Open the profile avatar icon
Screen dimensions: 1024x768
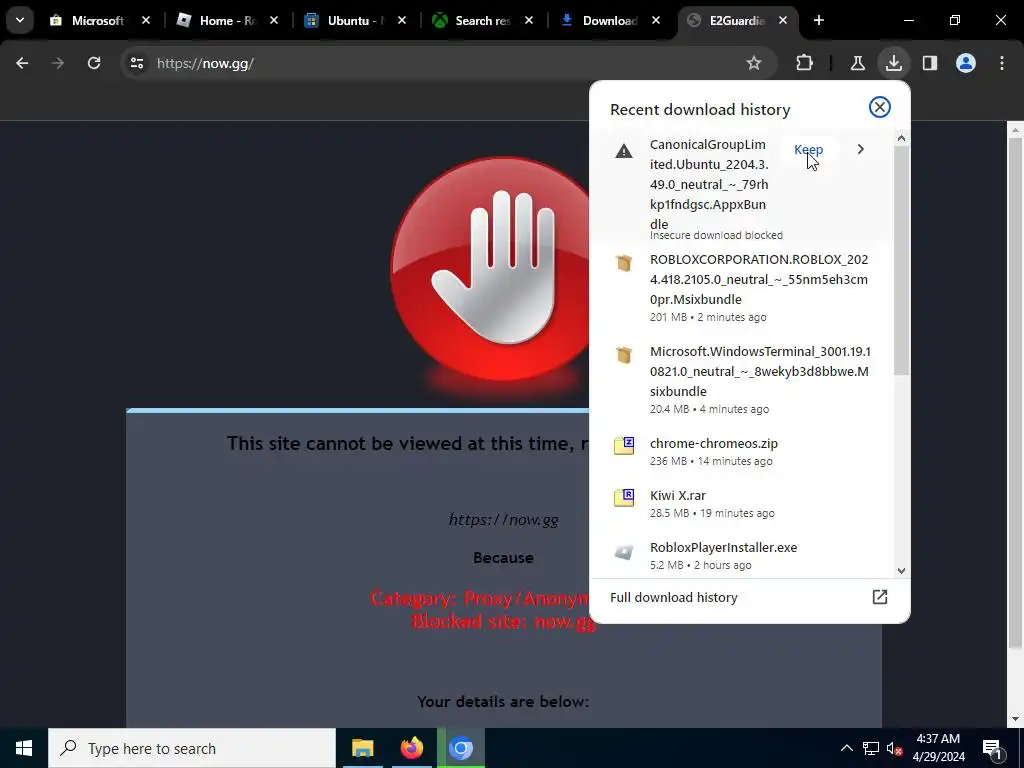coord(965,63)
